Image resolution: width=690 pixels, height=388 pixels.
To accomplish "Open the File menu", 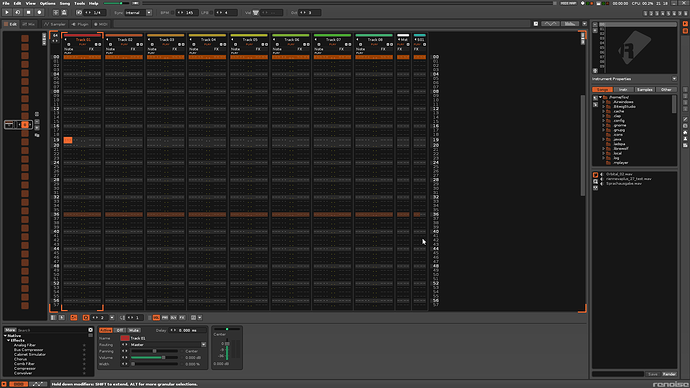I will (6, 3).
